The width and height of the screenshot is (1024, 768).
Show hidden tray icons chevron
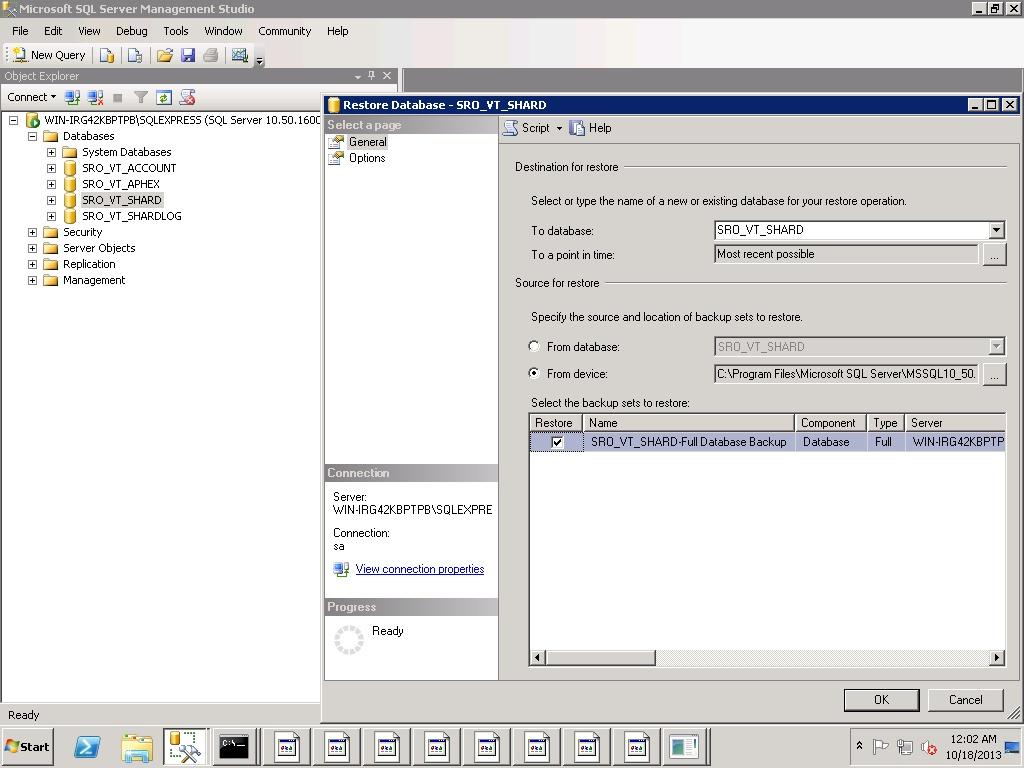(859, 746)
